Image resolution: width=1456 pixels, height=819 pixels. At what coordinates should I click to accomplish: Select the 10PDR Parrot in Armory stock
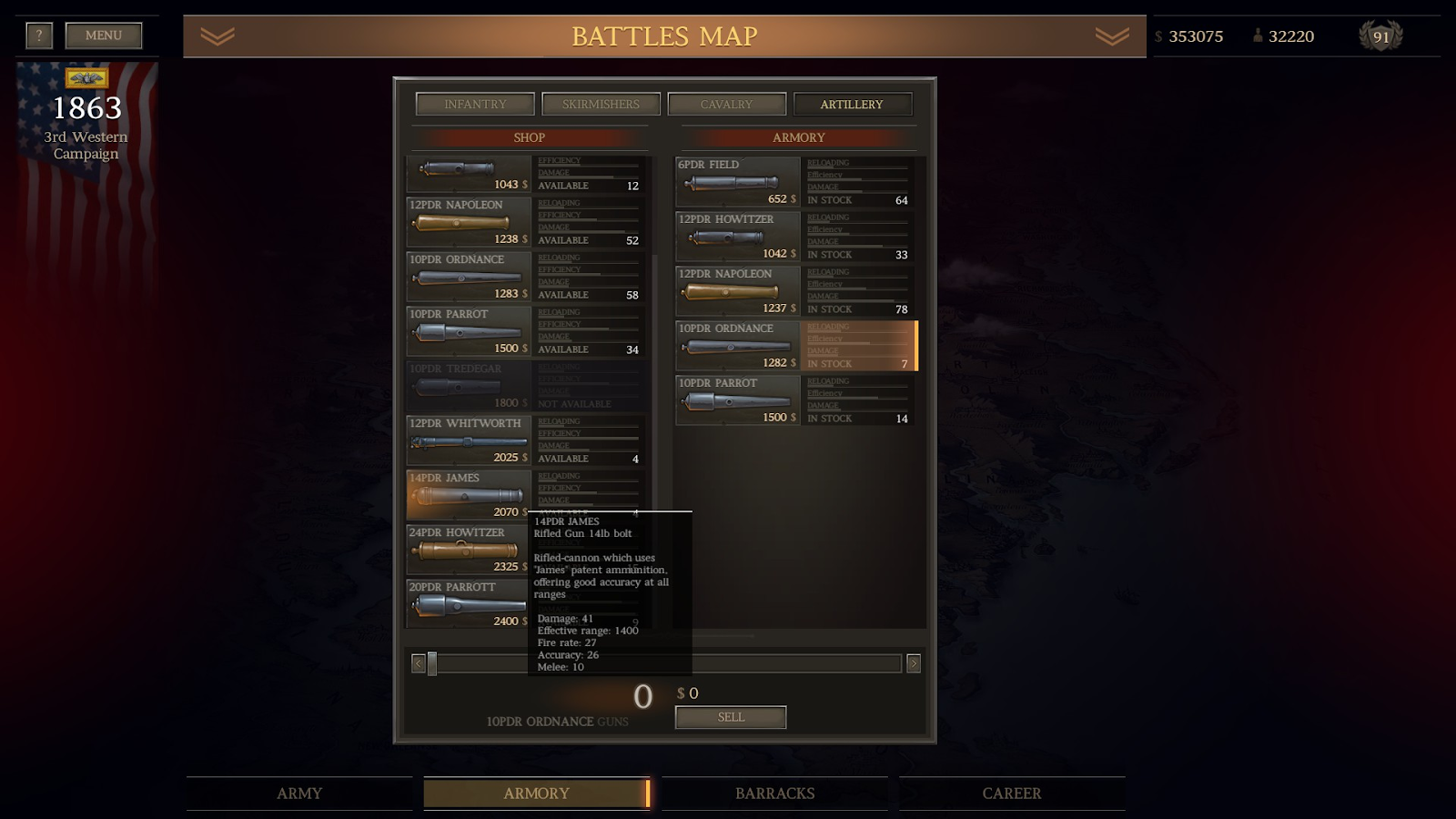796,400
